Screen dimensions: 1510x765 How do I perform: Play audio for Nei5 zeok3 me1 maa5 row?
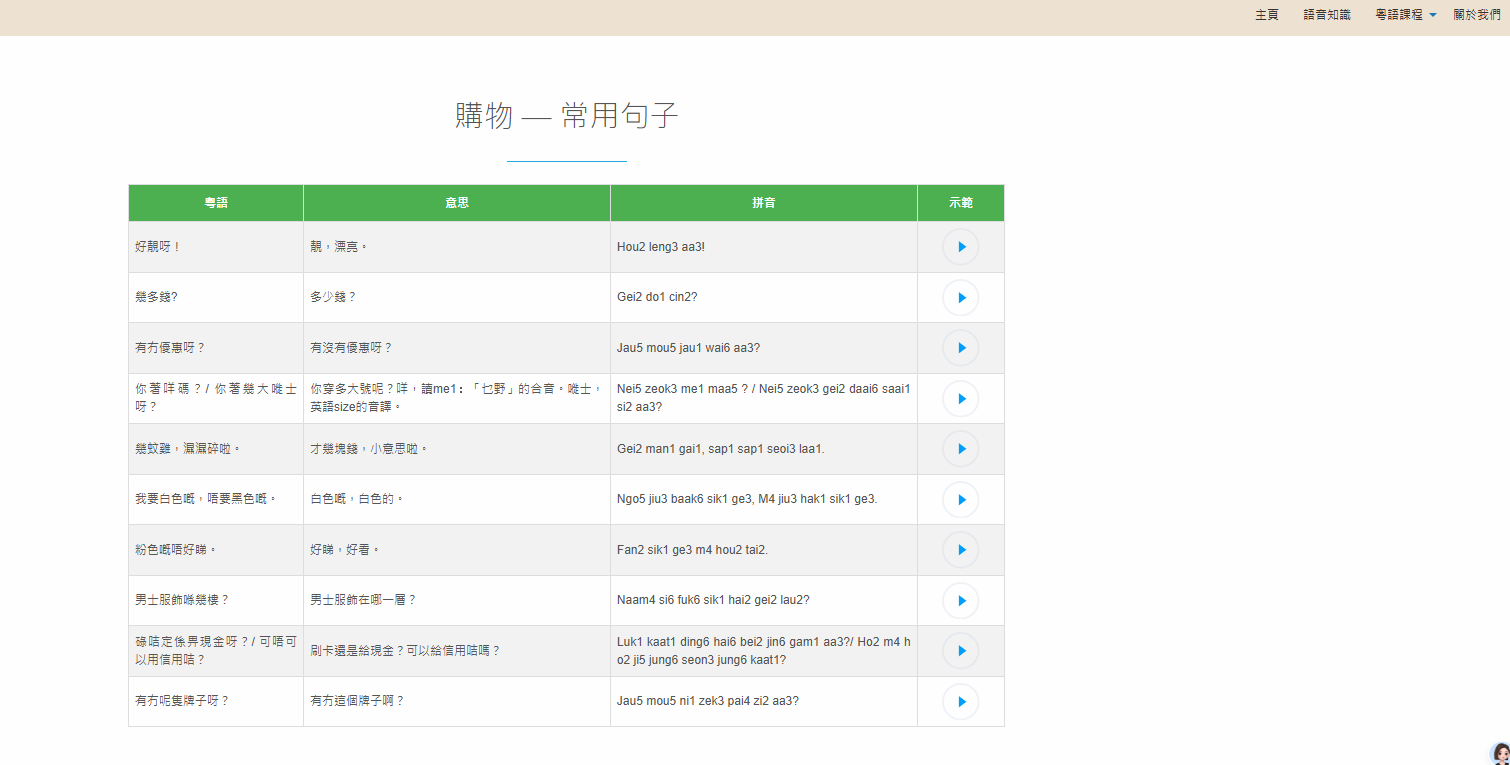click(x=960, y=399)
